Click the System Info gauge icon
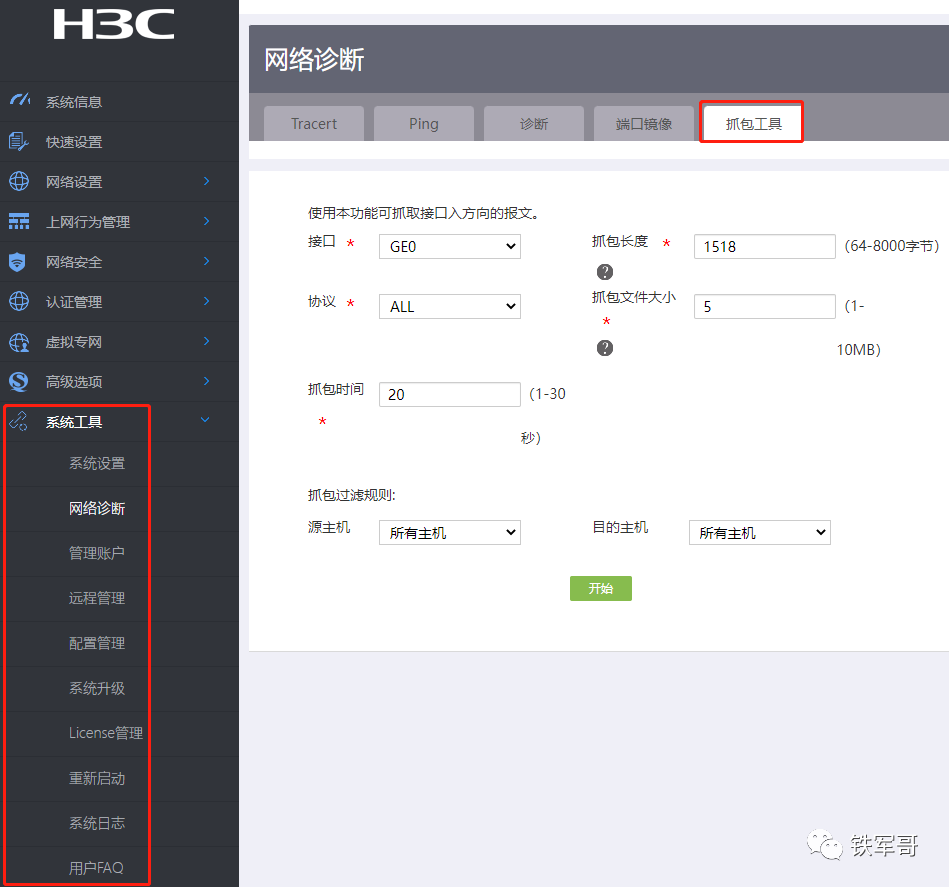Viewport: 949px width, 887px height. coord(19,101)
